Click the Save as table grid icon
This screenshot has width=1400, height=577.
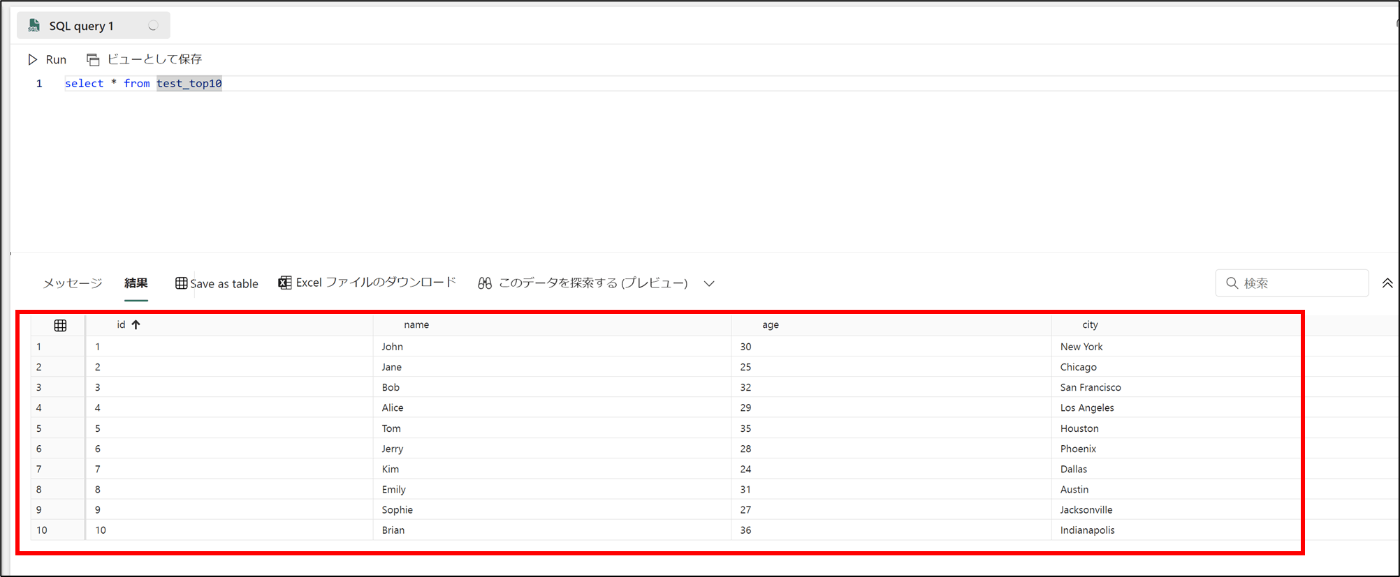(x=181, y=284)
